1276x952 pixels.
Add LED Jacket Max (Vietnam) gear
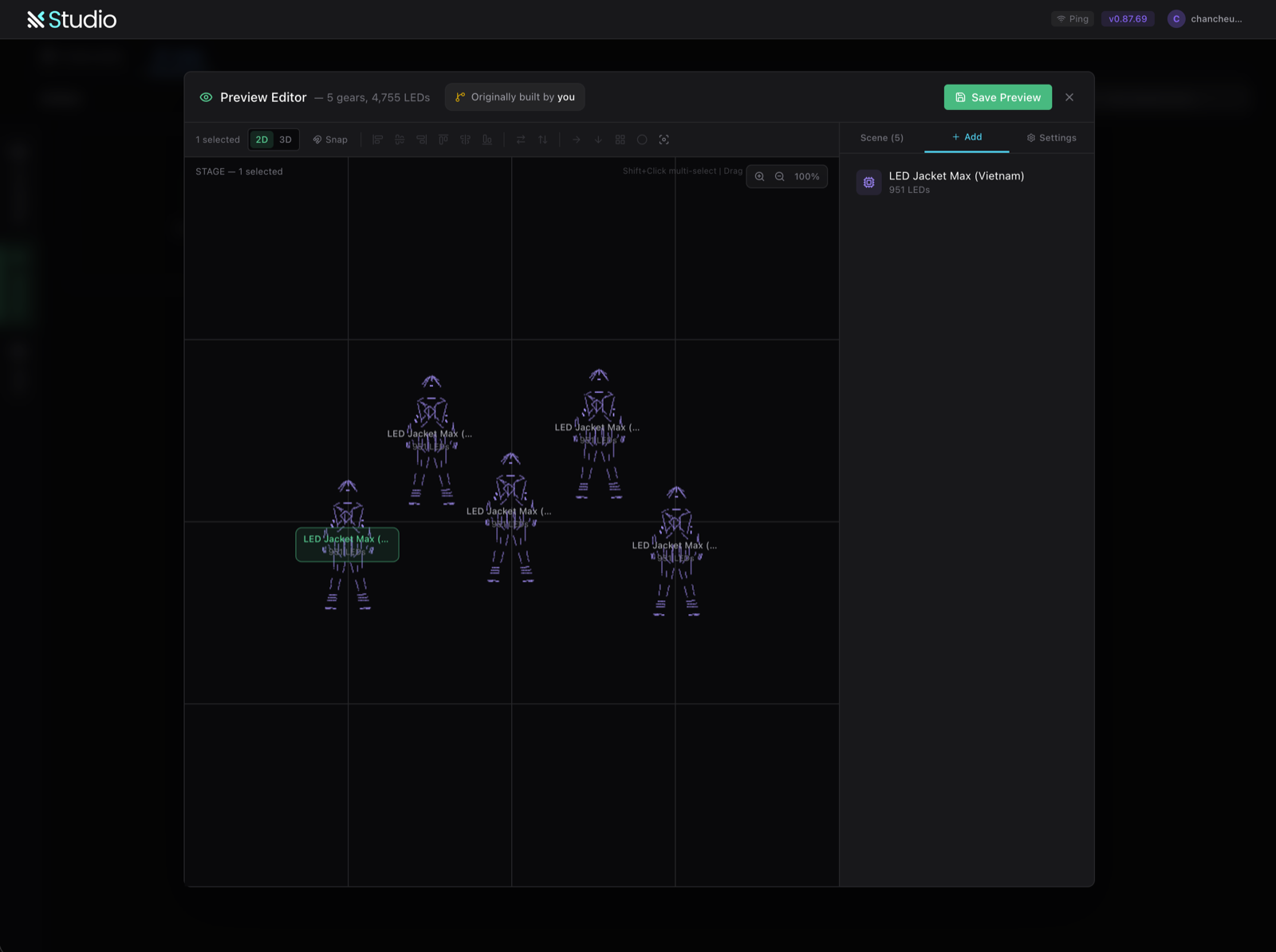(x=967, y=183)
